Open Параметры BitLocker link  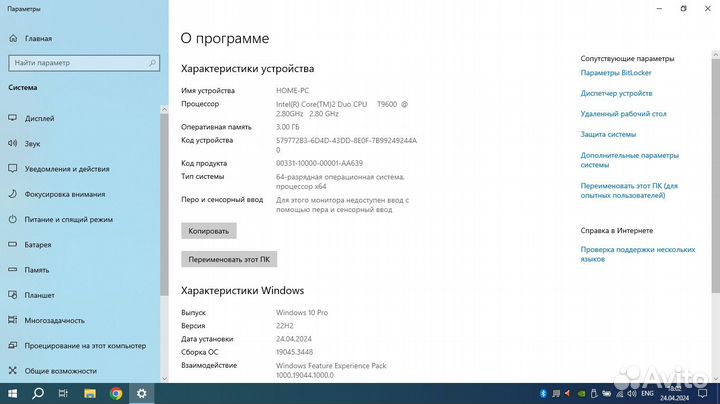pos(616,73)
